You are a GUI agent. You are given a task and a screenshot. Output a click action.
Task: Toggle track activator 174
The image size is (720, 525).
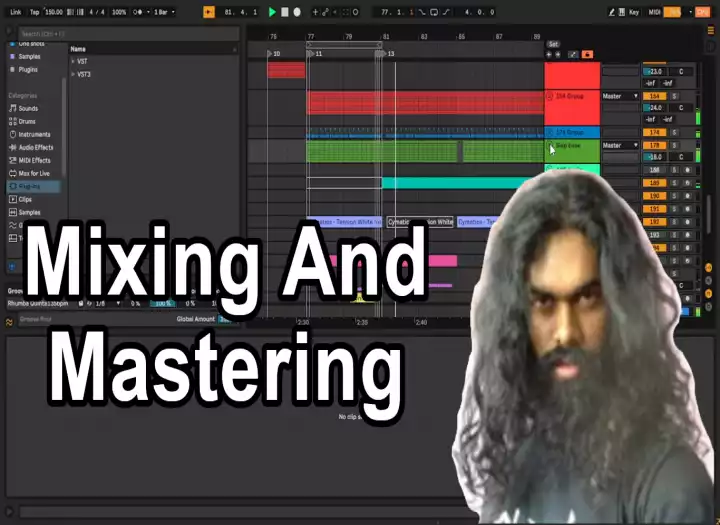click(654, 132)
